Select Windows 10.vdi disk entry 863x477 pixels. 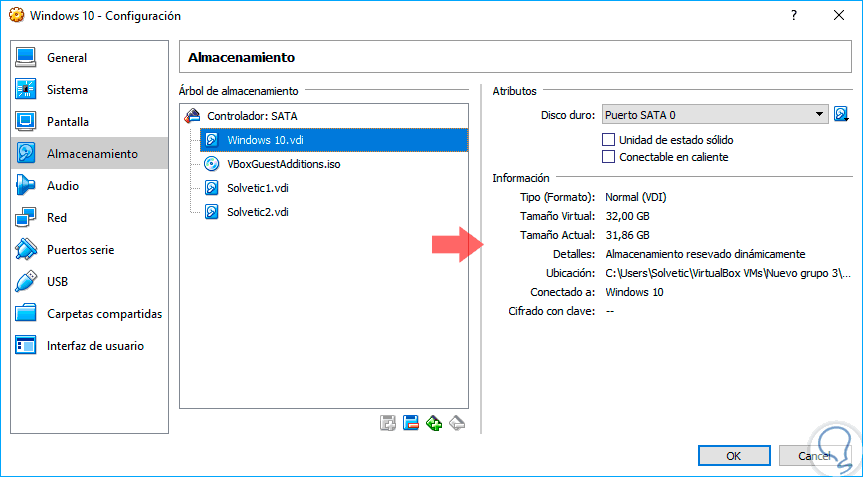click(334, 140)
